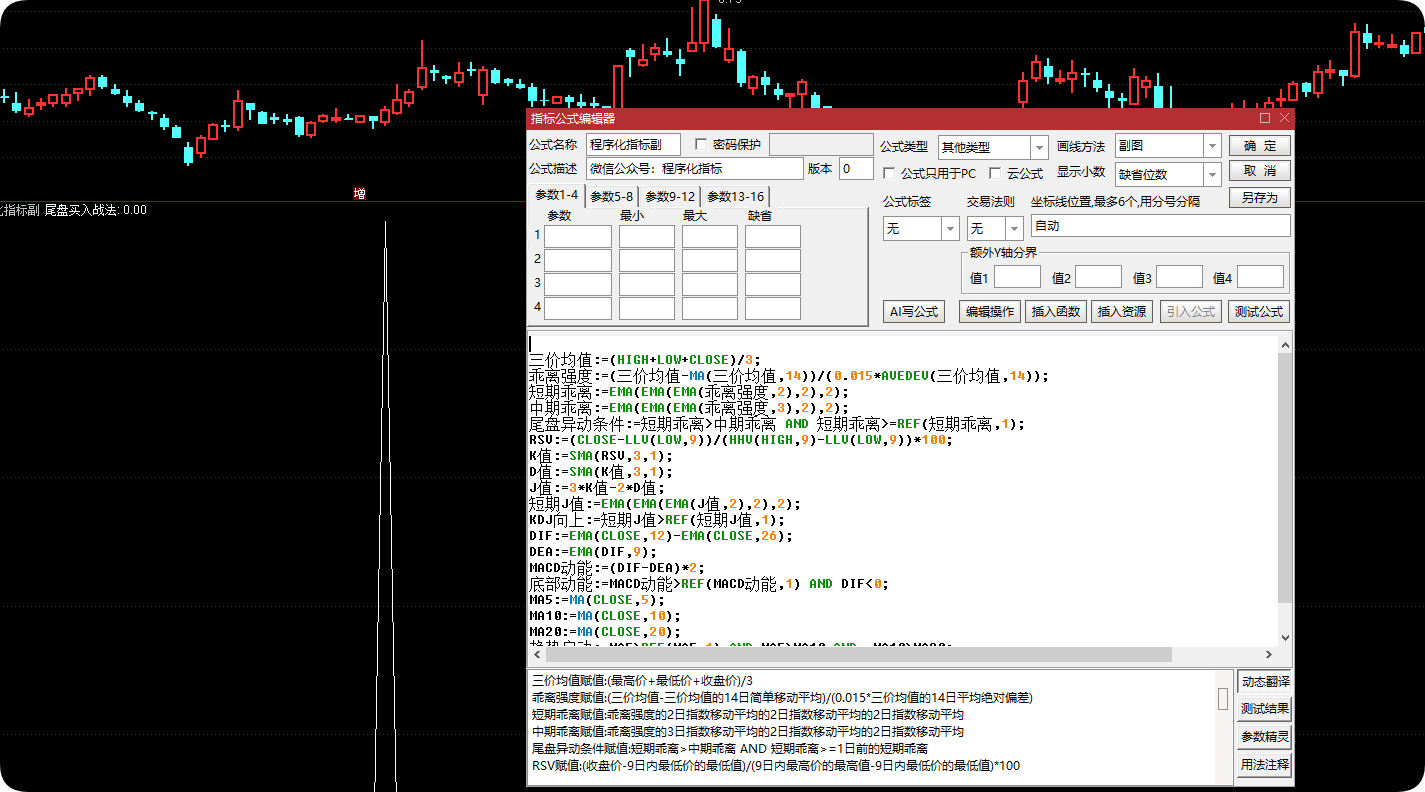
Task: Open the 显示小数 dropdown showing 缺省位数
Action: click(1212, 175)
